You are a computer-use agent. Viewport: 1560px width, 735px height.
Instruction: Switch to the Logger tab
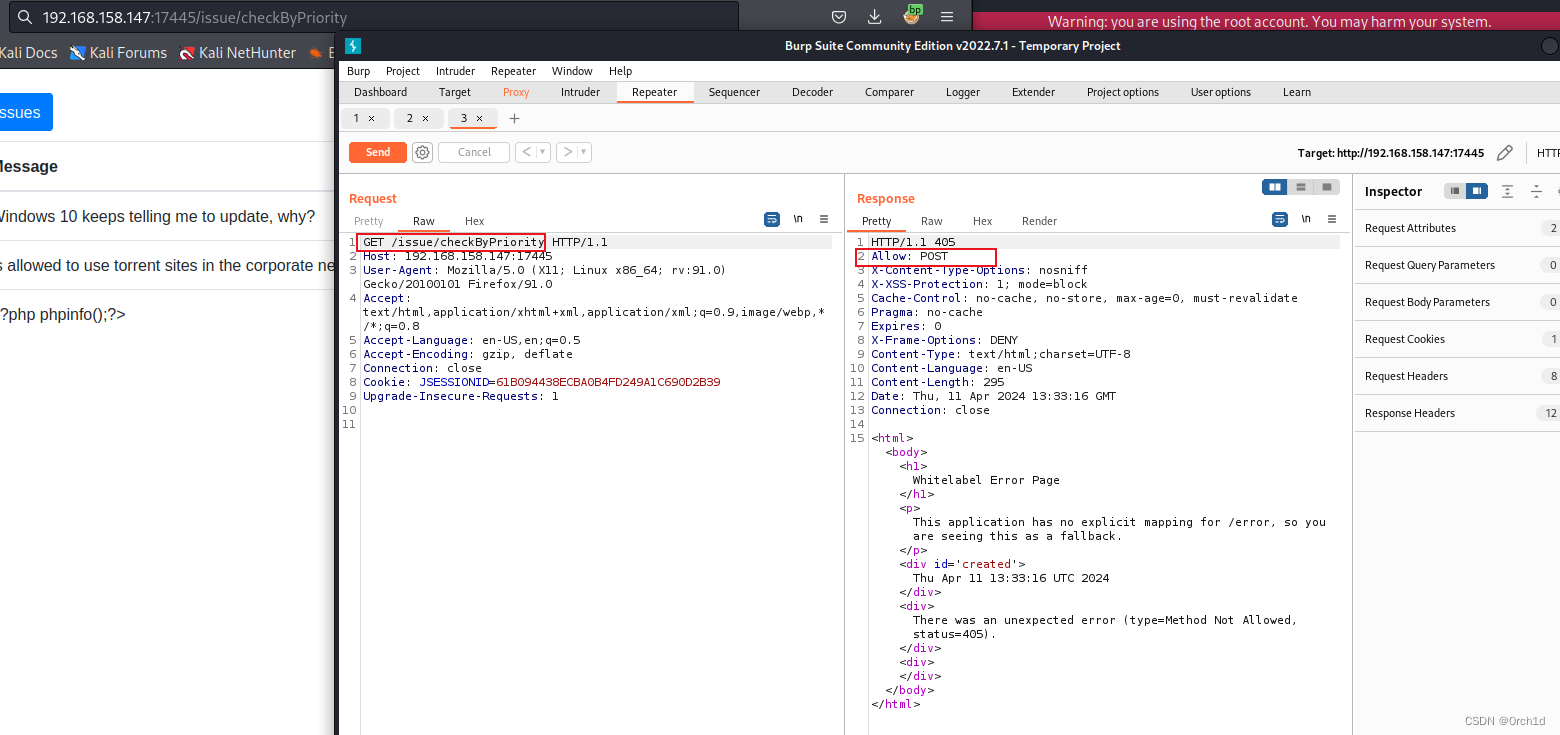point(963,92)
